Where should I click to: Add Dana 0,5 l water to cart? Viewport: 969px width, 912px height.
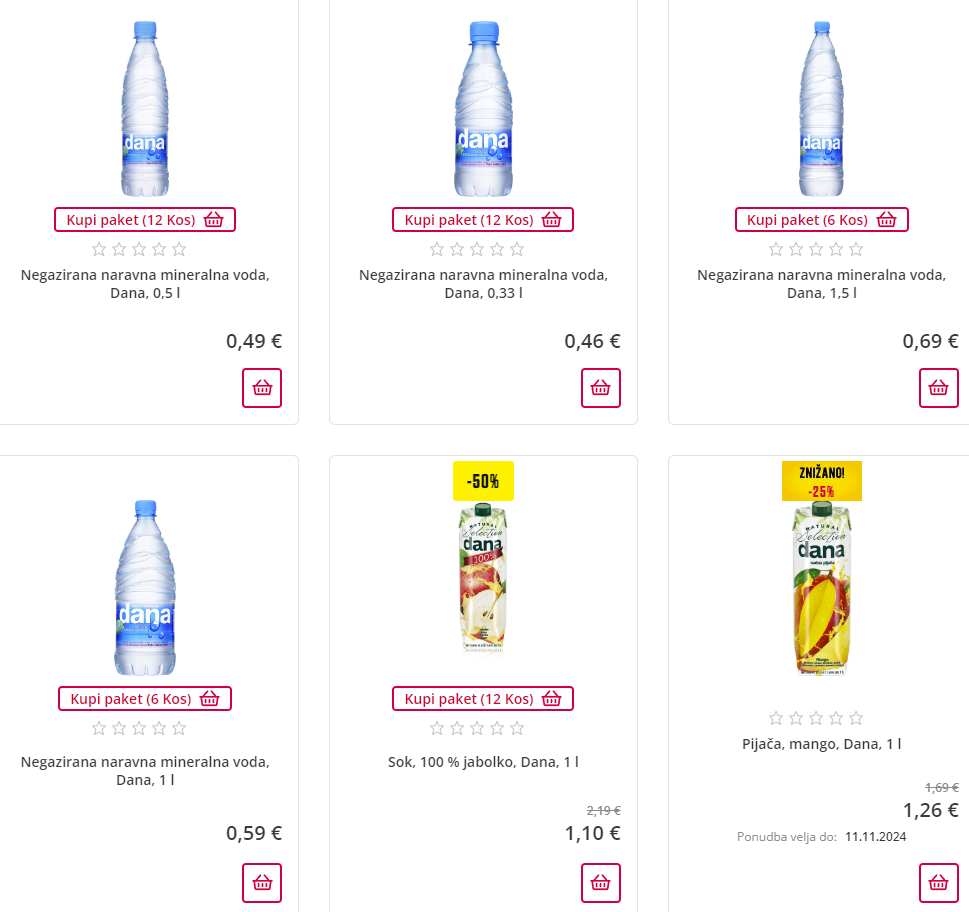[262, 388]
